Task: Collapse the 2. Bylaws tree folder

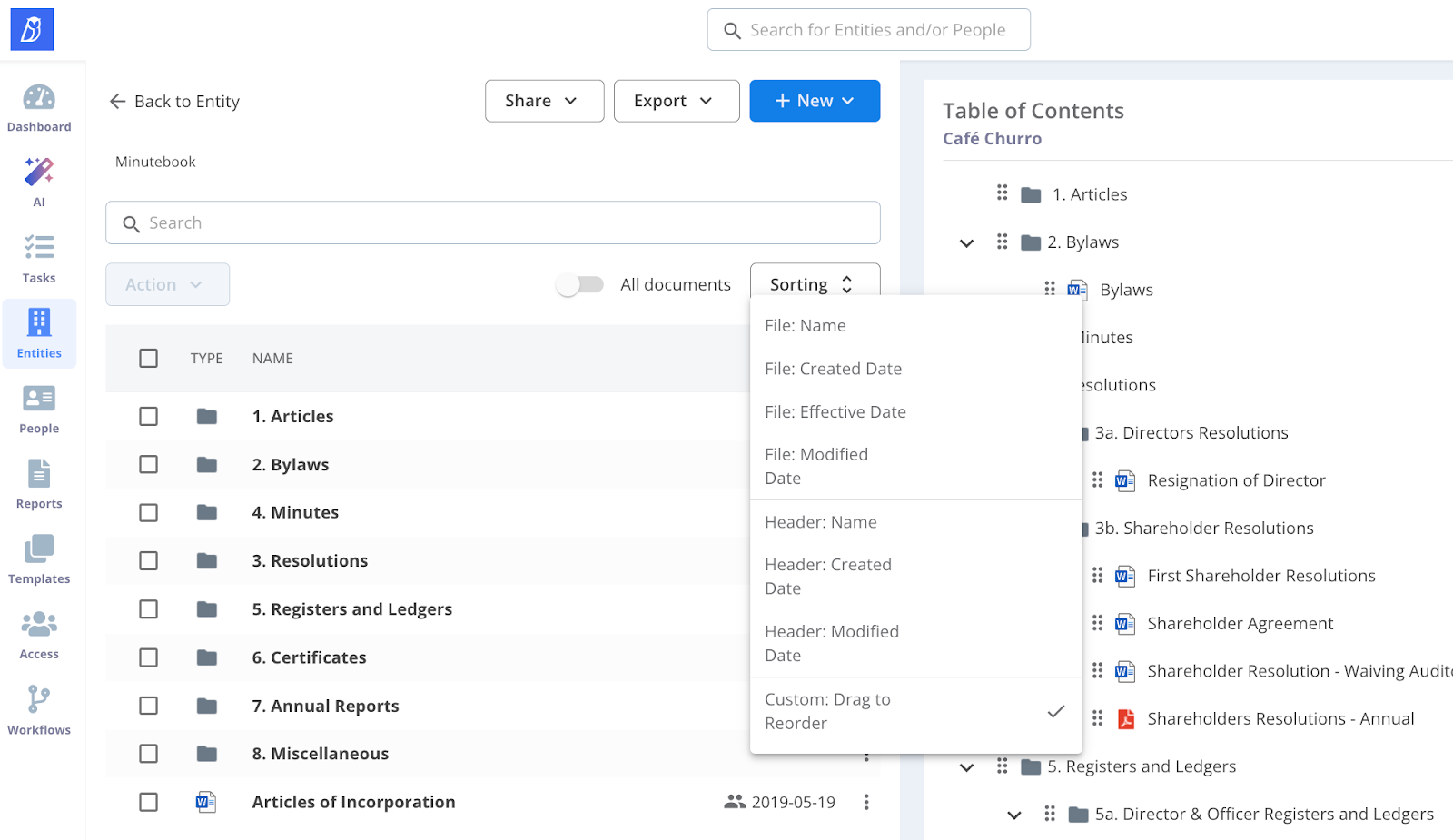Action: (966, 243)
